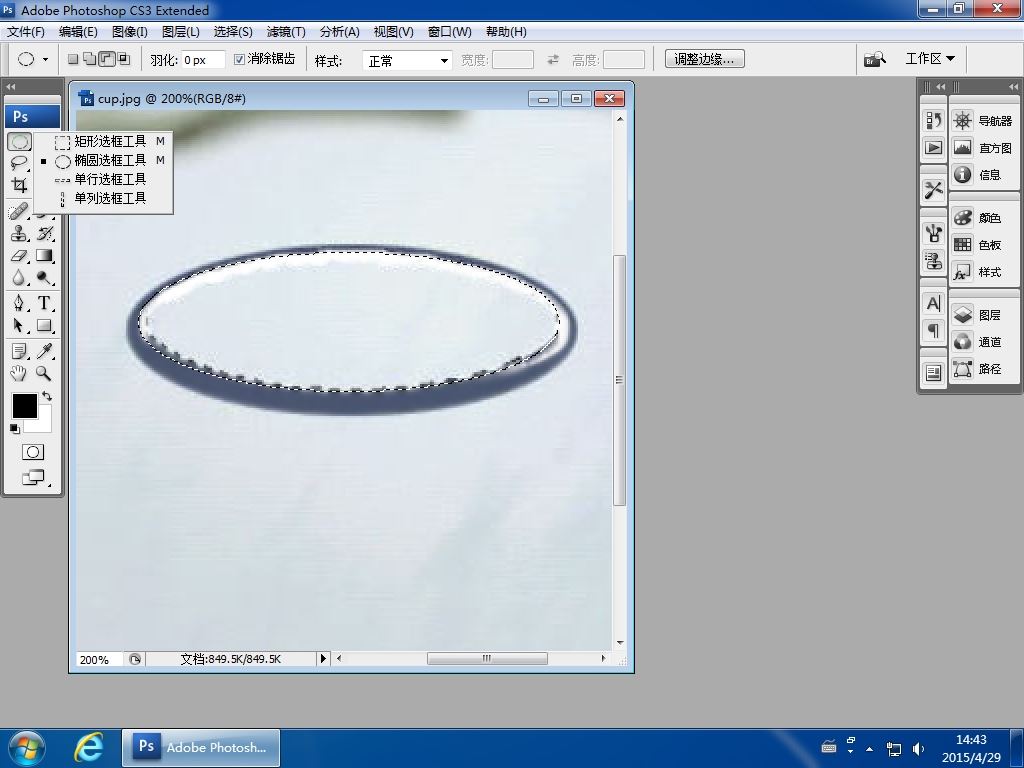Choose Intersect with Selection mode button
Viewport: 1024px width, 768px height.
123,59
